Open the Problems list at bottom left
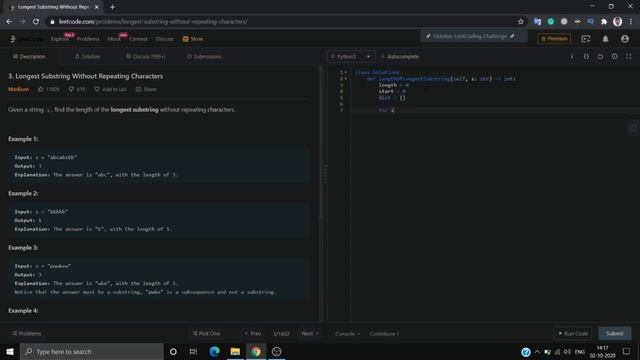Viewport: 640px width, 360px height. 27,333
